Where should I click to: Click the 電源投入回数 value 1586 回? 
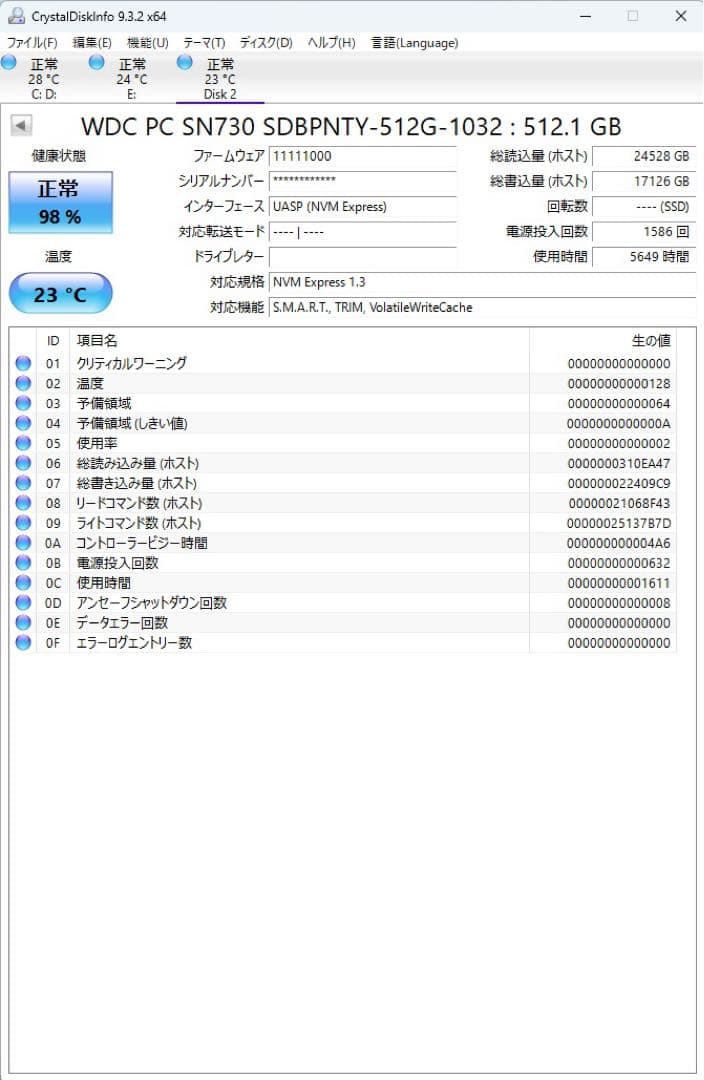pyautogui.click(x=643, y=231)
